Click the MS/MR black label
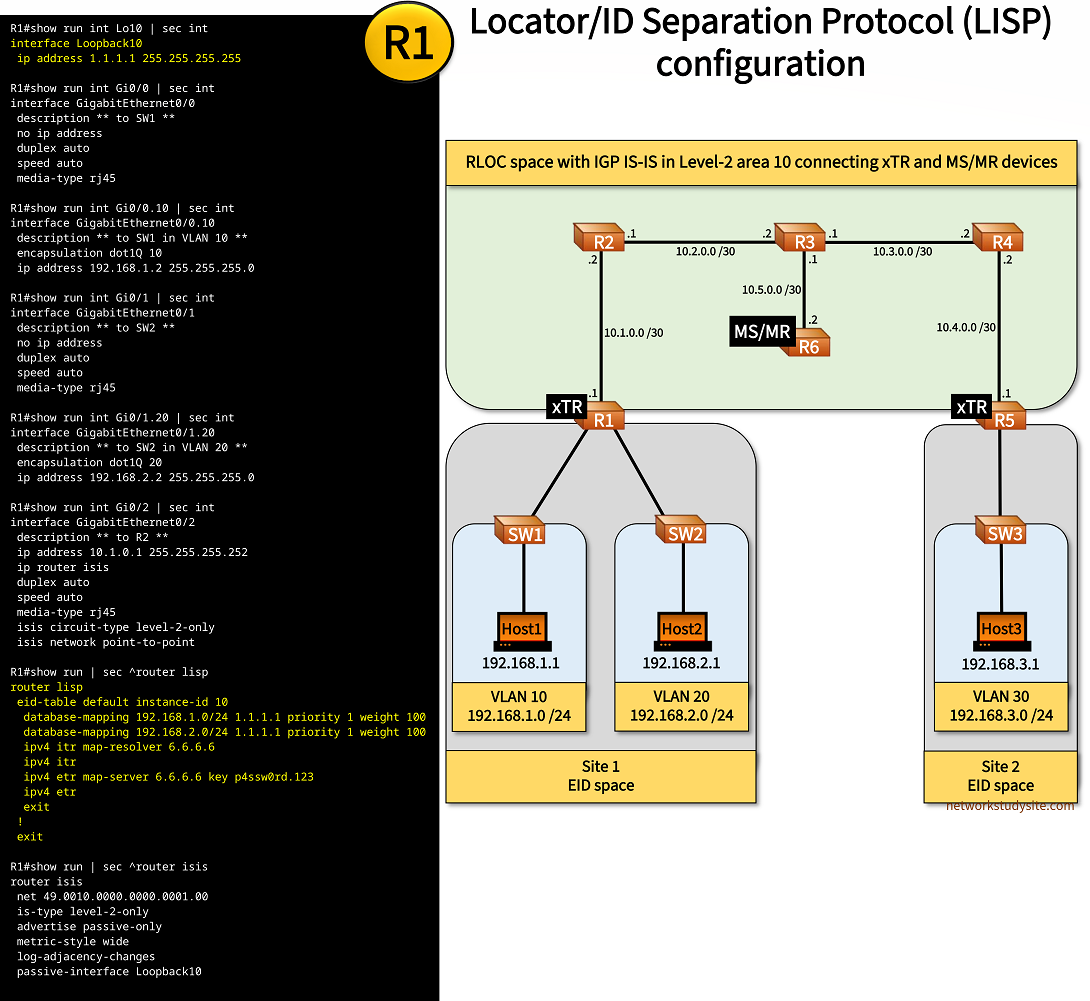The width and height of the screenshot is (1090, 1001). (x=762, y=331)
